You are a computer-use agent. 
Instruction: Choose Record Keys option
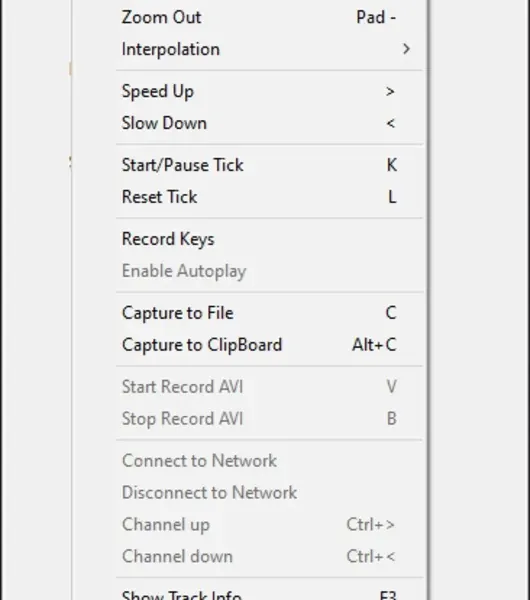pyautogui.click(x=269, y=239)
